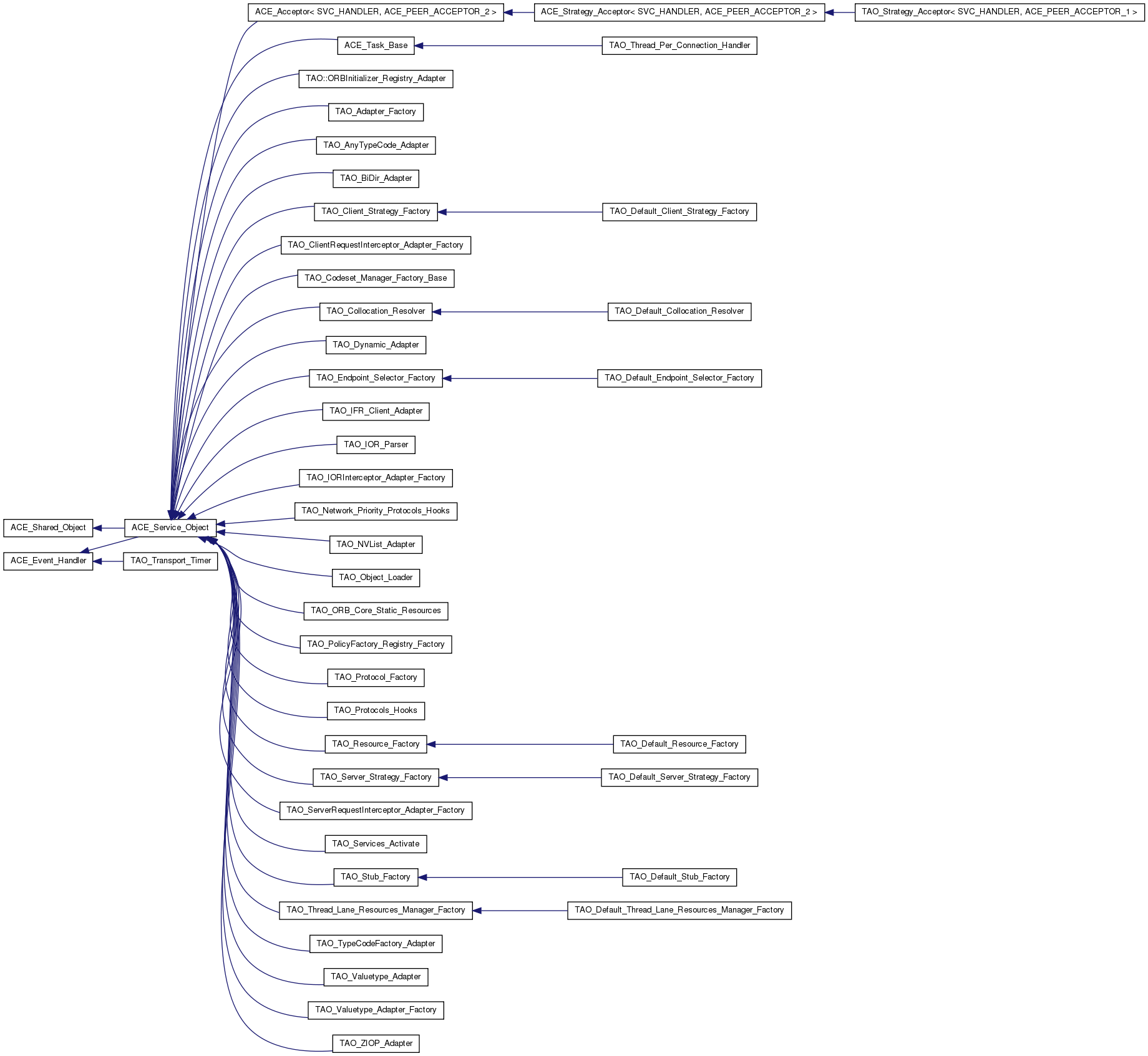Open TAO_Transport_Timer node
This screenshot has height=1056, width=1148.
click(x=170, y=561)
